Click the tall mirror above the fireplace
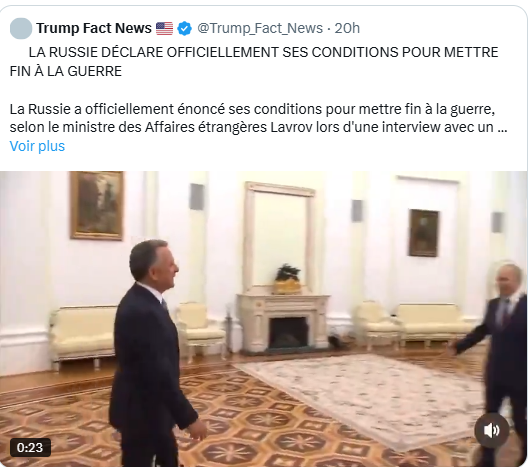The image size is (528, 467). tap(279, 237)
